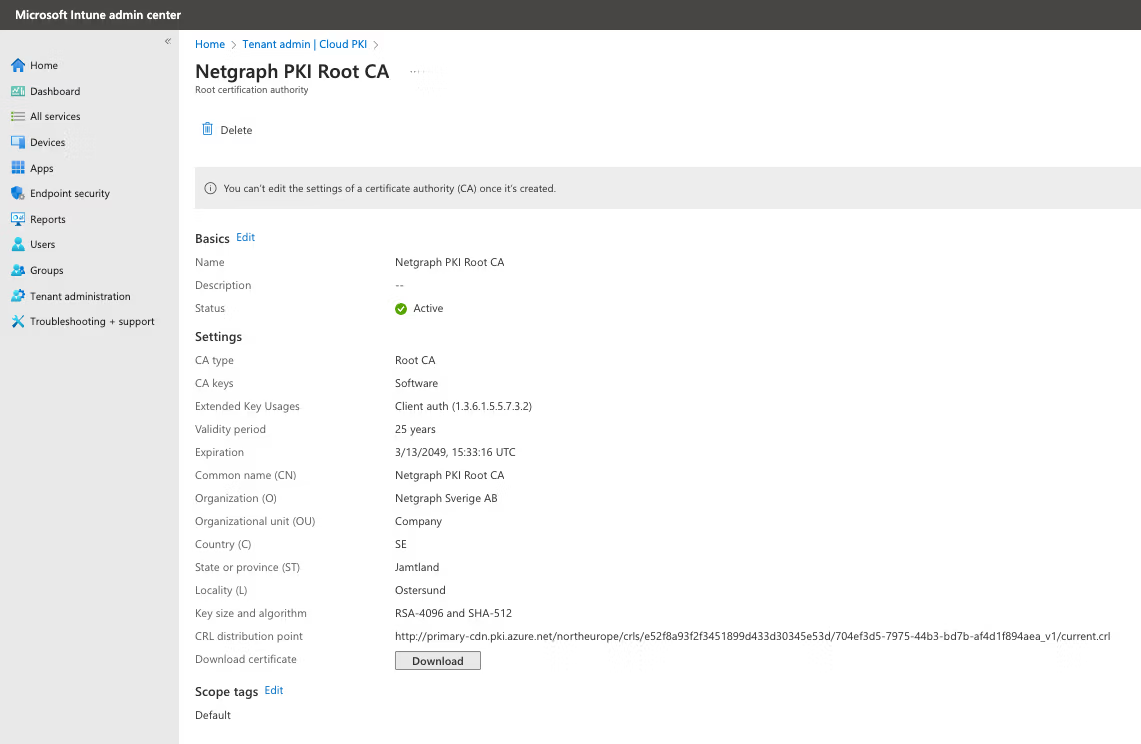Click organization value Netgraph Sverige AB
Screen dimensions: 1141x744
click(446, 499)
